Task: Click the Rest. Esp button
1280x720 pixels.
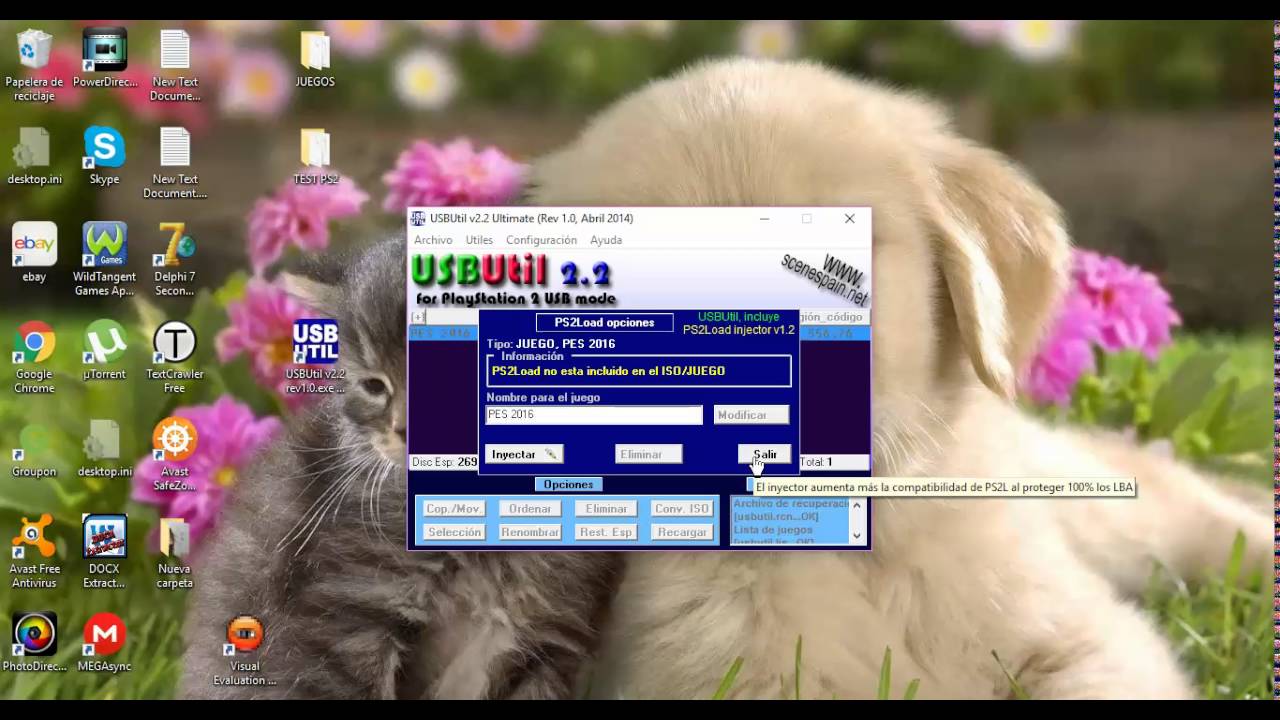Action: tap(606, 532)
